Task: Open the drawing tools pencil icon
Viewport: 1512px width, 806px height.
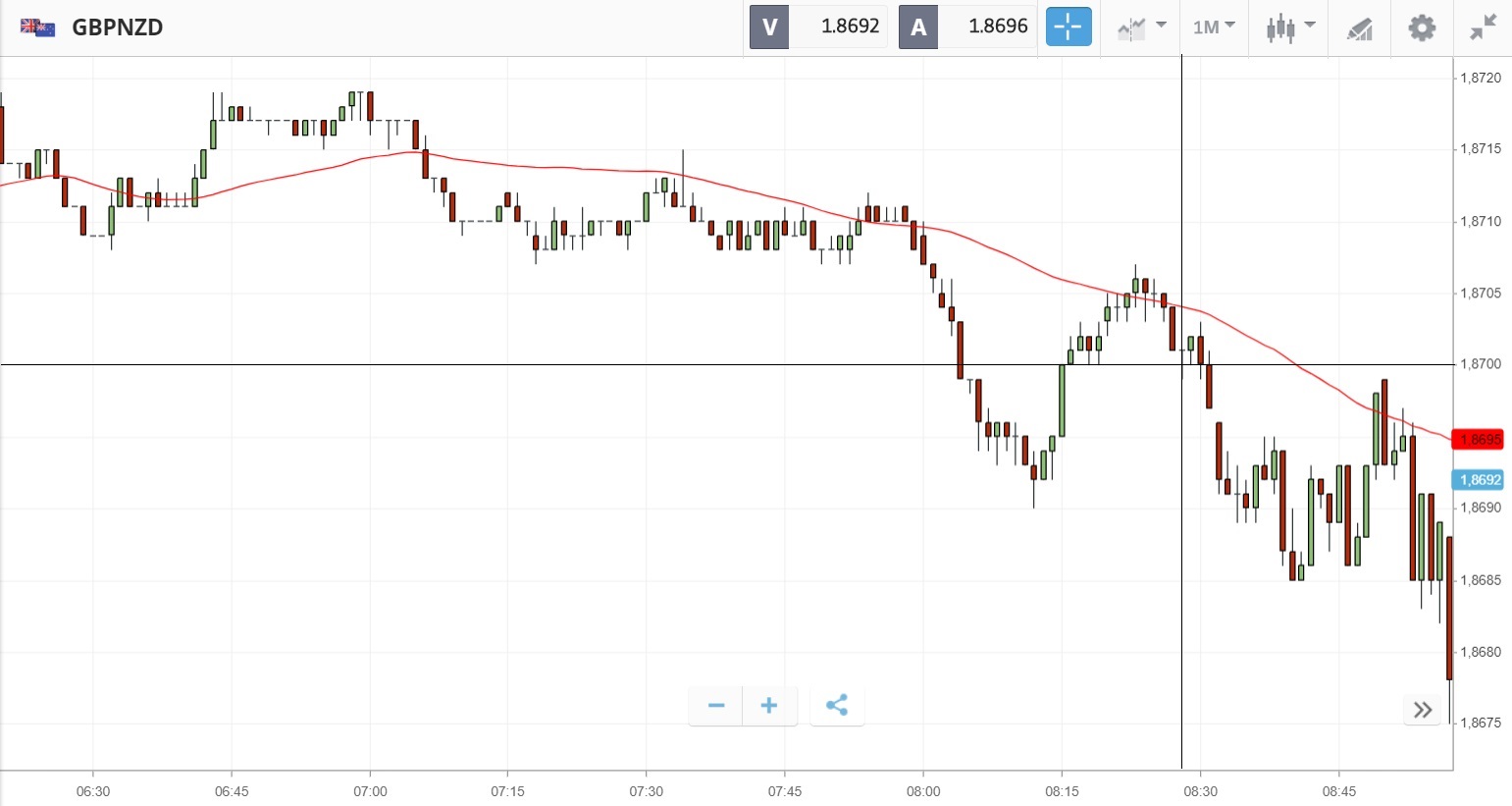Action: (x=1359, y=28)
